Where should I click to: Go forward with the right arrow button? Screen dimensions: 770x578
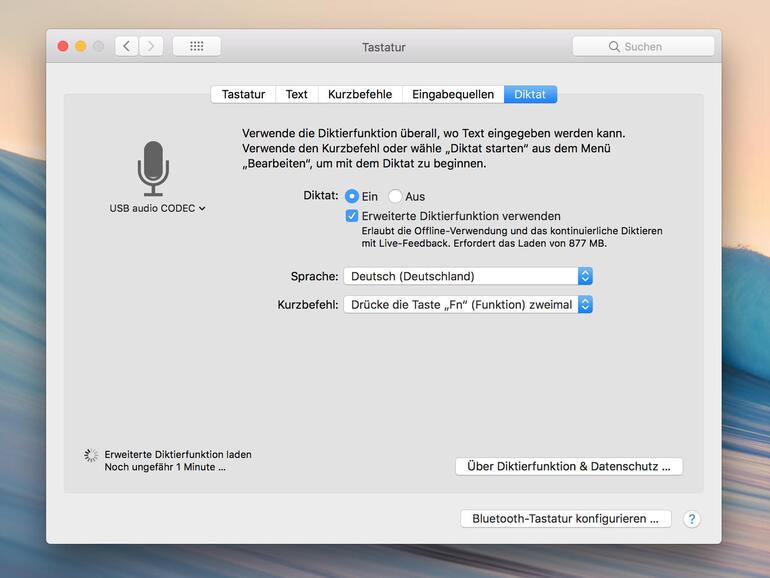pos(151,46)
